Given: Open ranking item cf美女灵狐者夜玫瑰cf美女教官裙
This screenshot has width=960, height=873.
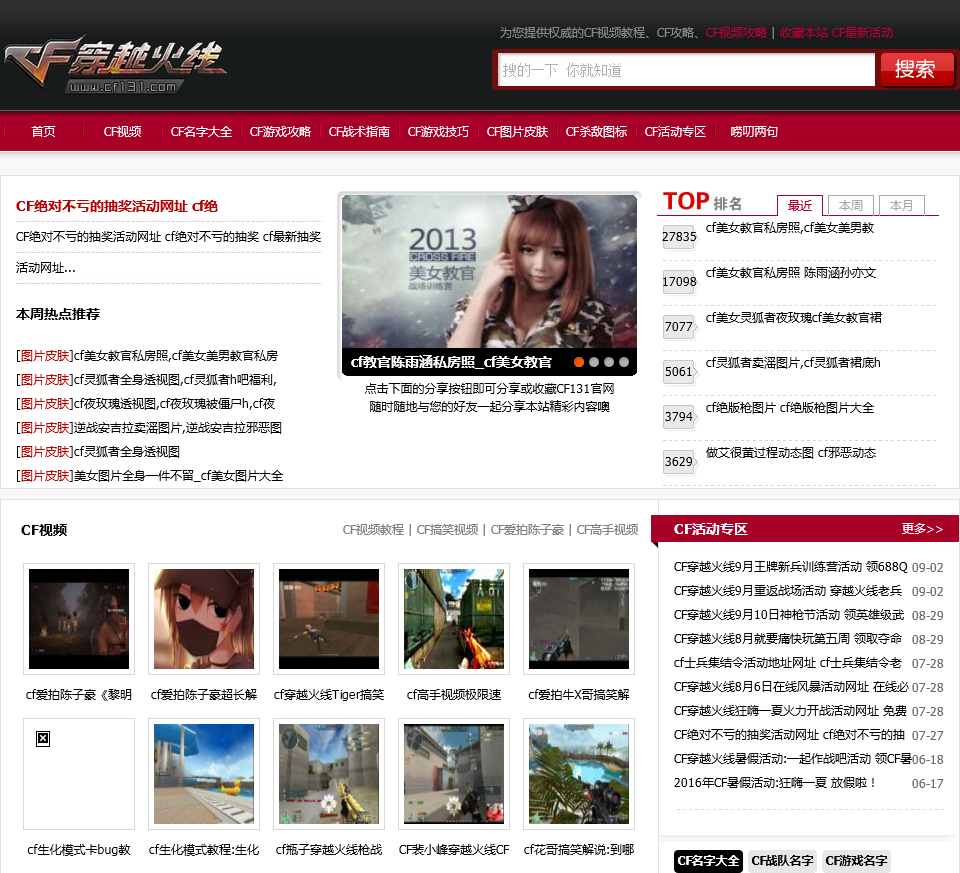Looking at the screenshot, I should tap(793, 318).
